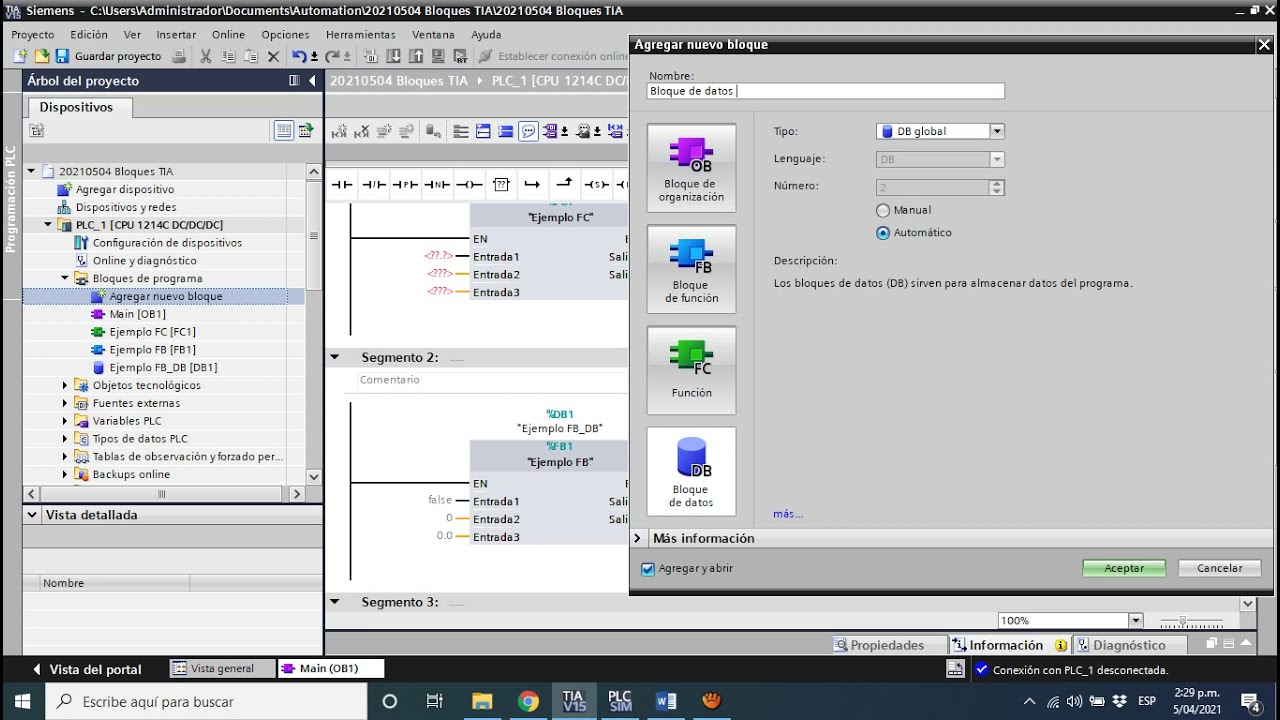The image size is (1280, 720).
Task: Click the open branch instruction icon
Action: click(x=532, y=185)
